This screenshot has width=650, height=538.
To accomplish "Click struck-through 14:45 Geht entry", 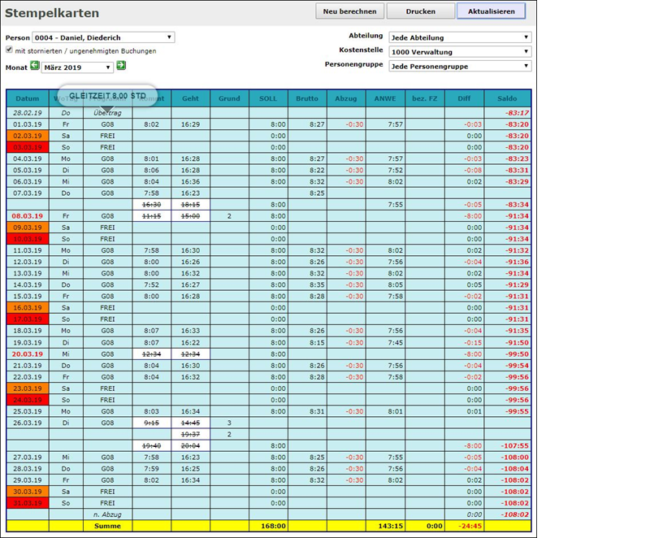I will pyautogui.click(x=191, y=423).
